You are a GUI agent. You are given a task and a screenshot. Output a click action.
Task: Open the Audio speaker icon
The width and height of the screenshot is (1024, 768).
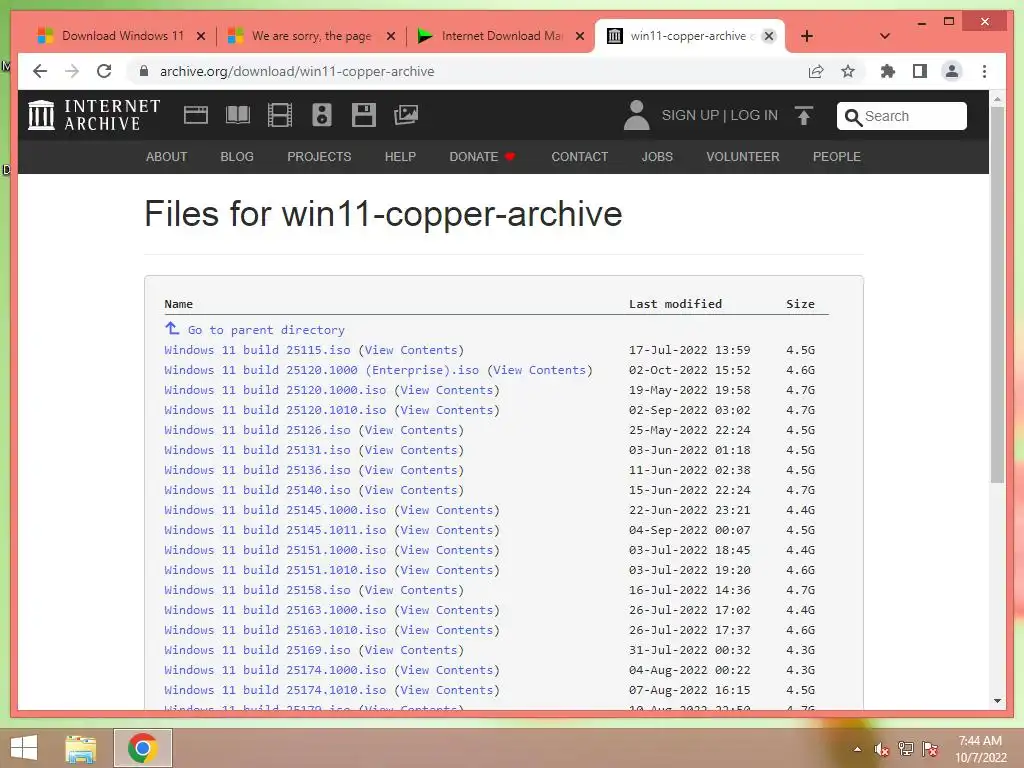coord(321,115)
